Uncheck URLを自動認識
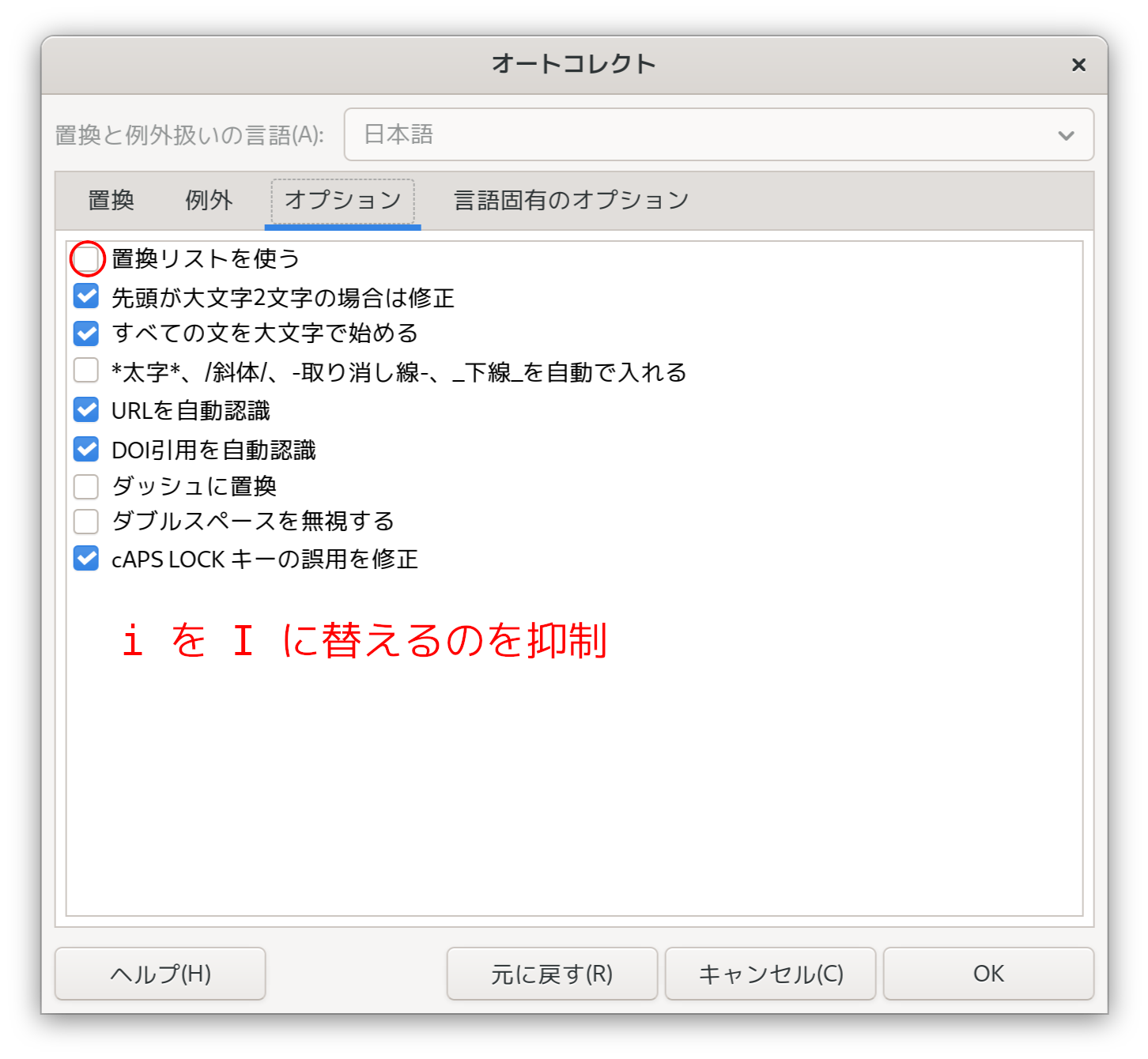Image resolution: width=1148 pixels, height=1059 pixels. coord(86,410)
